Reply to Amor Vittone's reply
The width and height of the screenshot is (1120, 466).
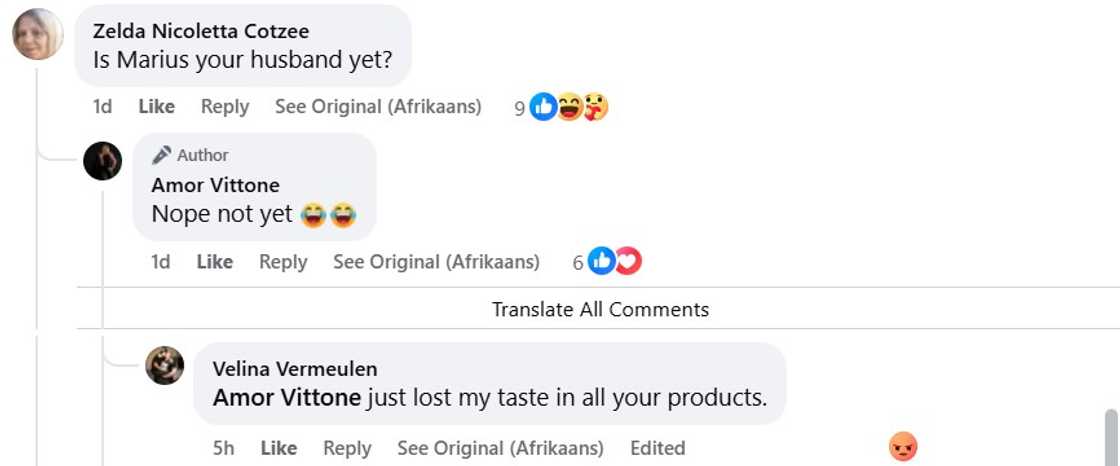283,262
